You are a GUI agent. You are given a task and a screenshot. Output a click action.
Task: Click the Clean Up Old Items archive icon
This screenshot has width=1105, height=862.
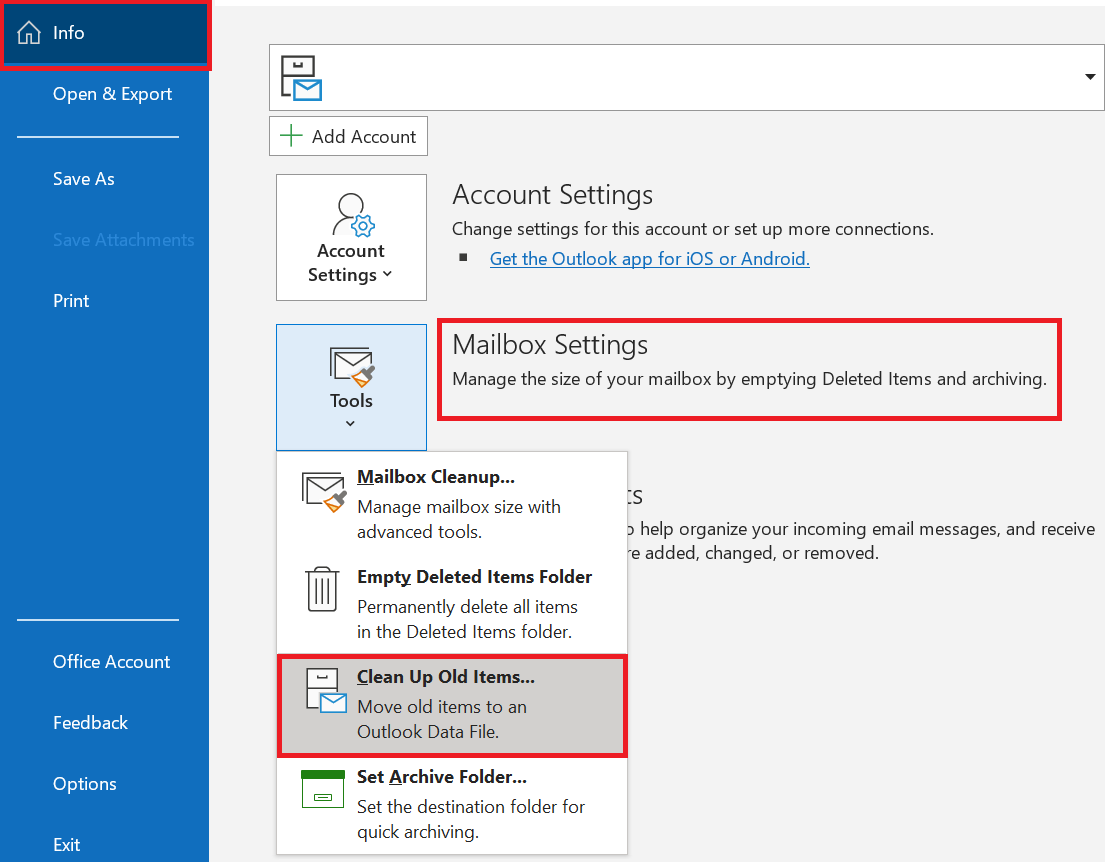tap(326, 690)
